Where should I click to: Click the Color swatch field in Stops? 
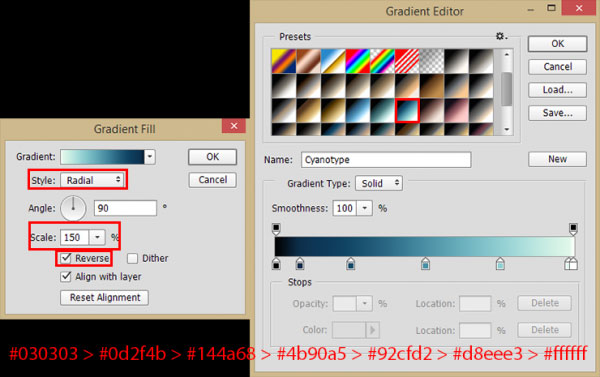[349, 330]
